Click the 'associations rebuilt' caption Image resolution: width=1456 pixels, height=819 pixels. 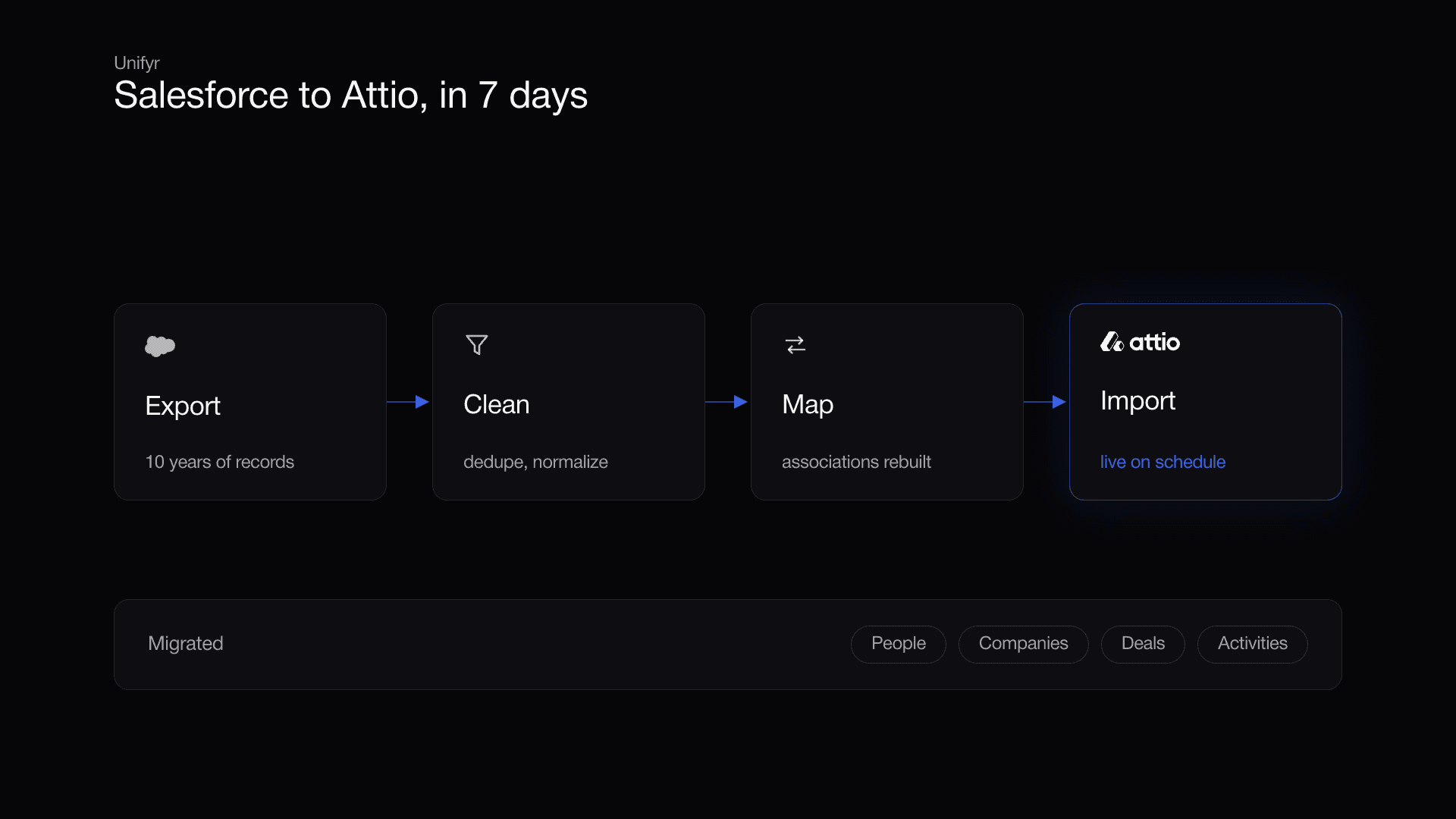[856, 462]
